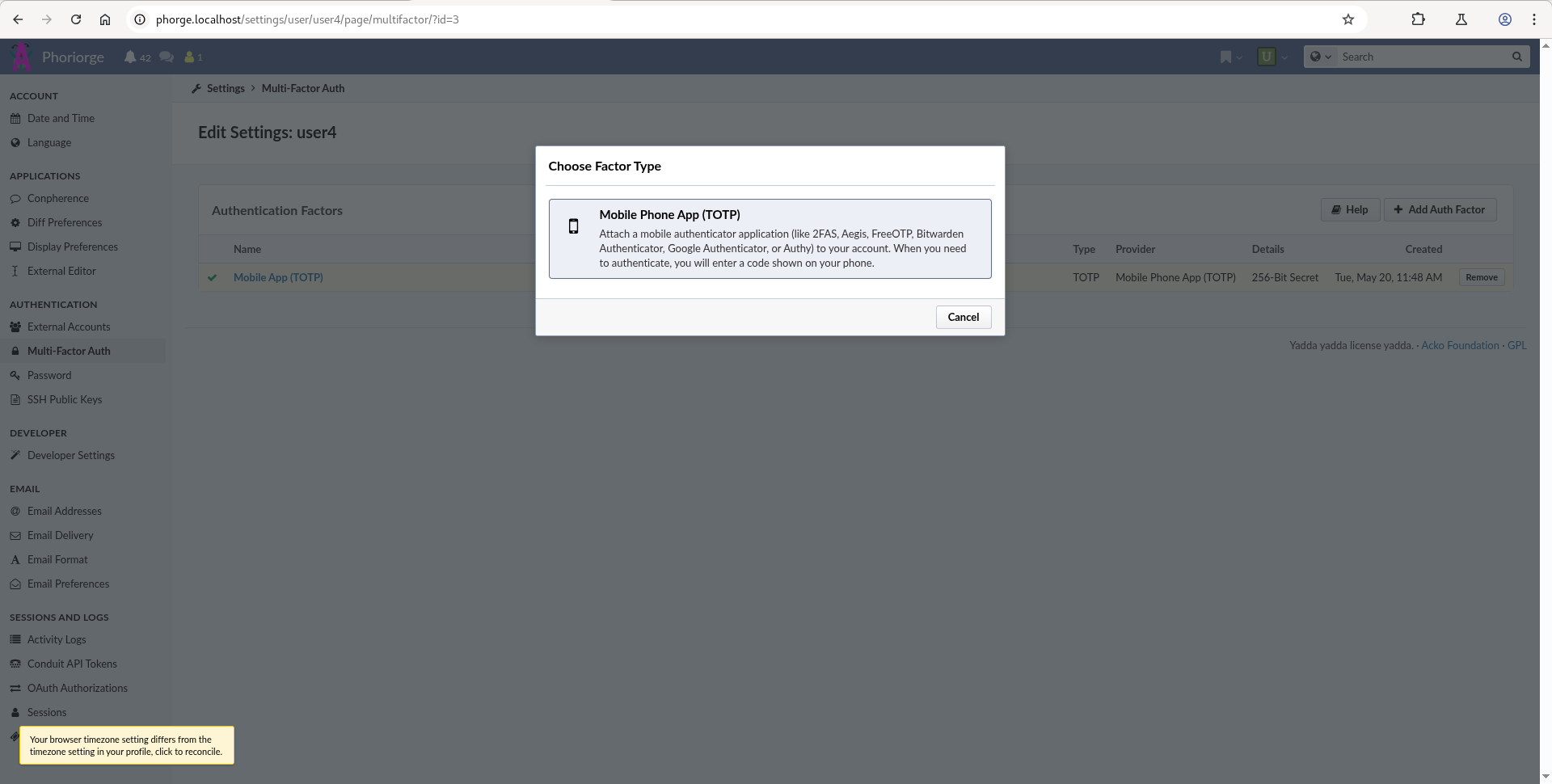Click the monitor icon beside Display Preferences
The height and width of the screenshot is (784, 1552).
(15, 247)
